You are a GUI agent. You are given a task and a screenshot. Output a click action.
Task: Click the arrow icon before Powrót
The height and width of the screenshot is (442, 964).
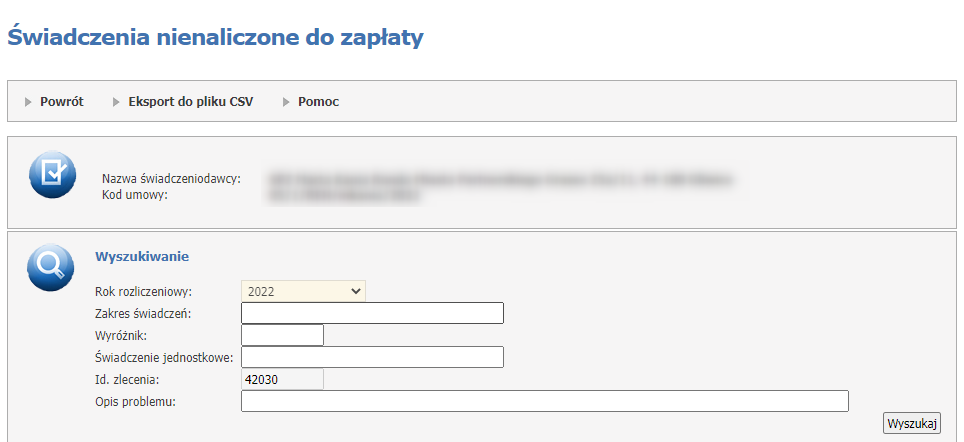(29, 102)
